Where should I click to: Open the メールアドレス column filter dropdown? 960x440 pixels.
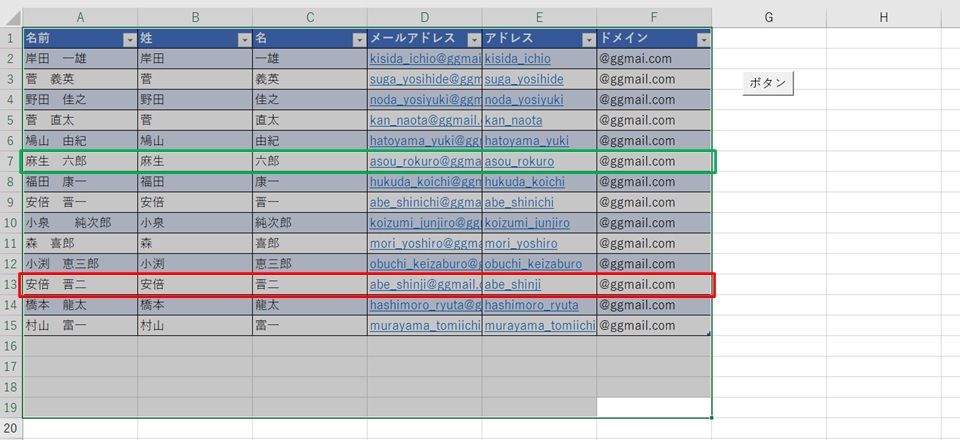pos(474,40)
